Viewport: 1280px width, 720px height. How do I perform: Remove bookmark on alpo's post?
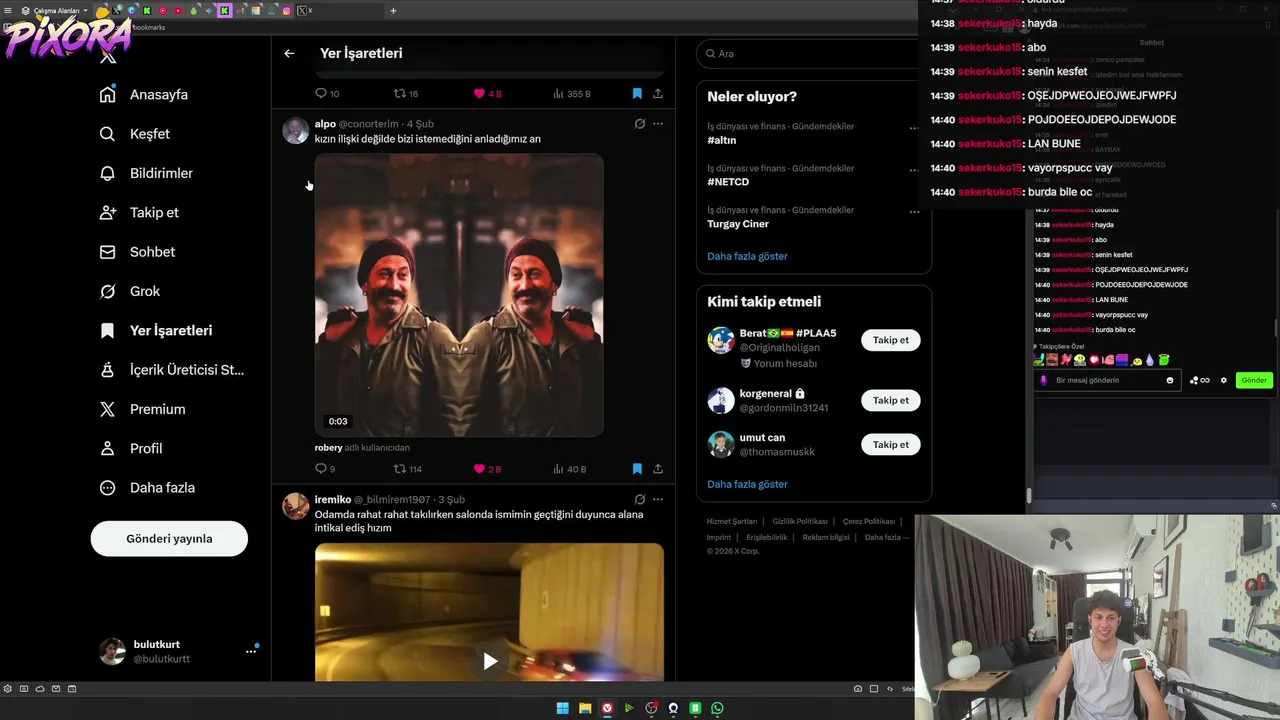pos(637,468)
